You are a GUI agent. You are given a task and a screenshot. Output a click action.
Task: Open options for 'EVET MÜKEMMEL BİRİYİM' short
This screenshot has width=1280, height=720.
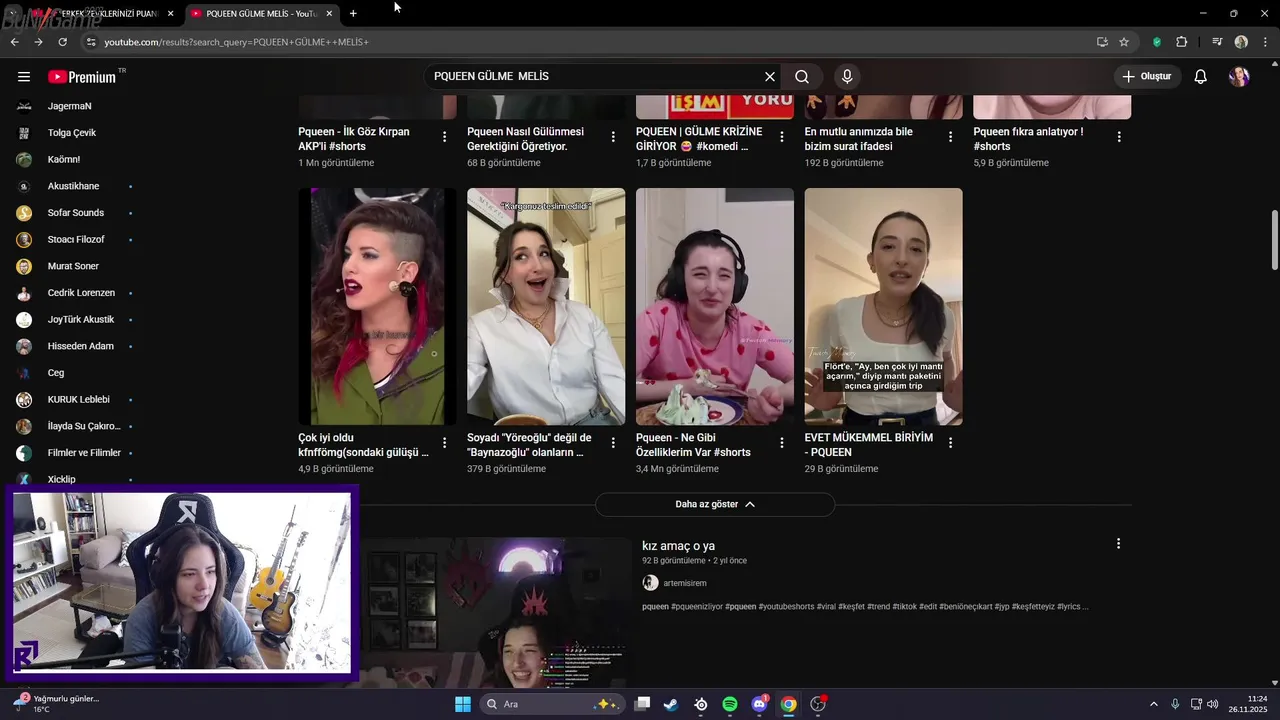950,443
